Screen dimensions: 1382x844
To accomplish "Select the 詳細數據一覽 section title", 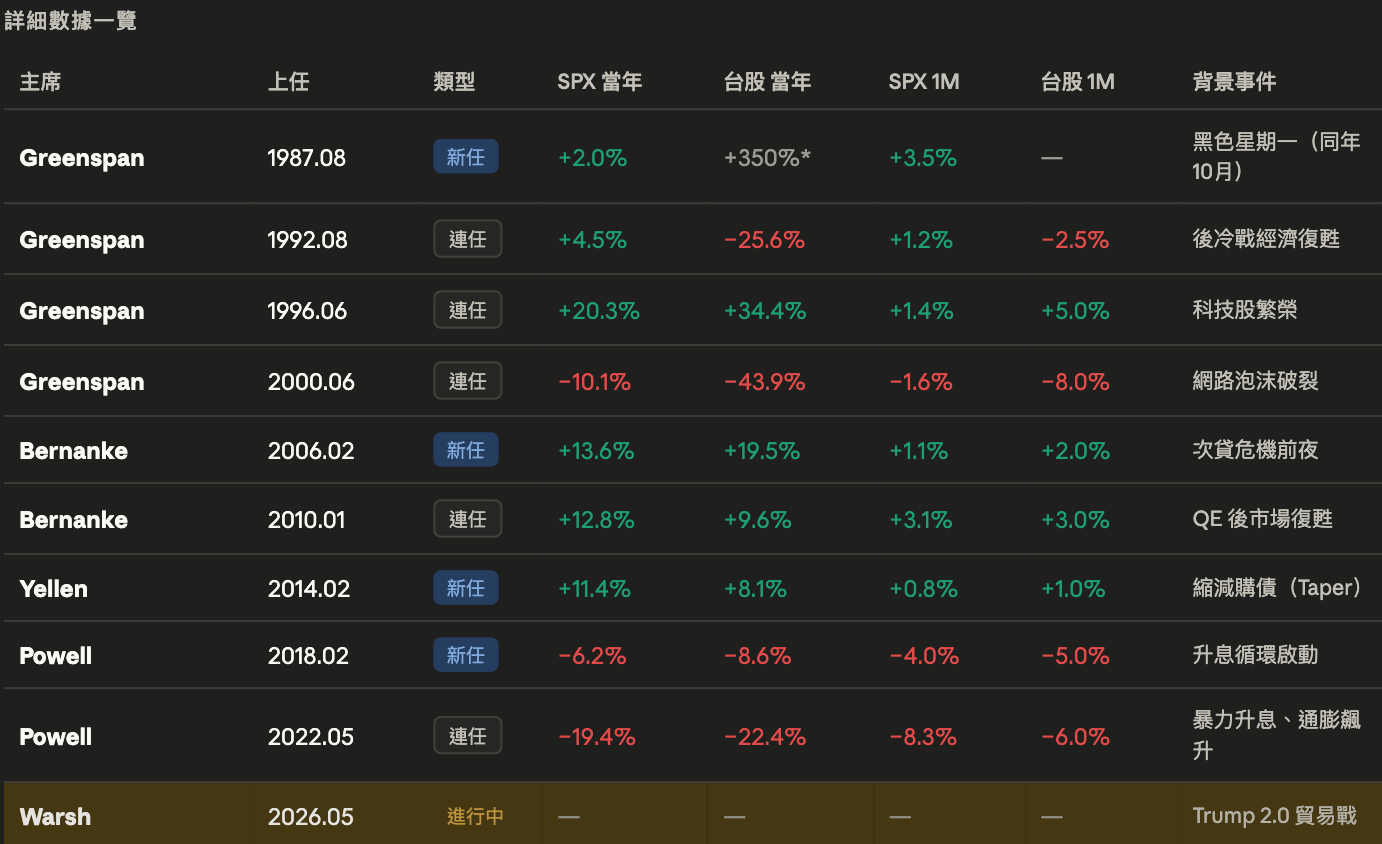I will point(70,20).
